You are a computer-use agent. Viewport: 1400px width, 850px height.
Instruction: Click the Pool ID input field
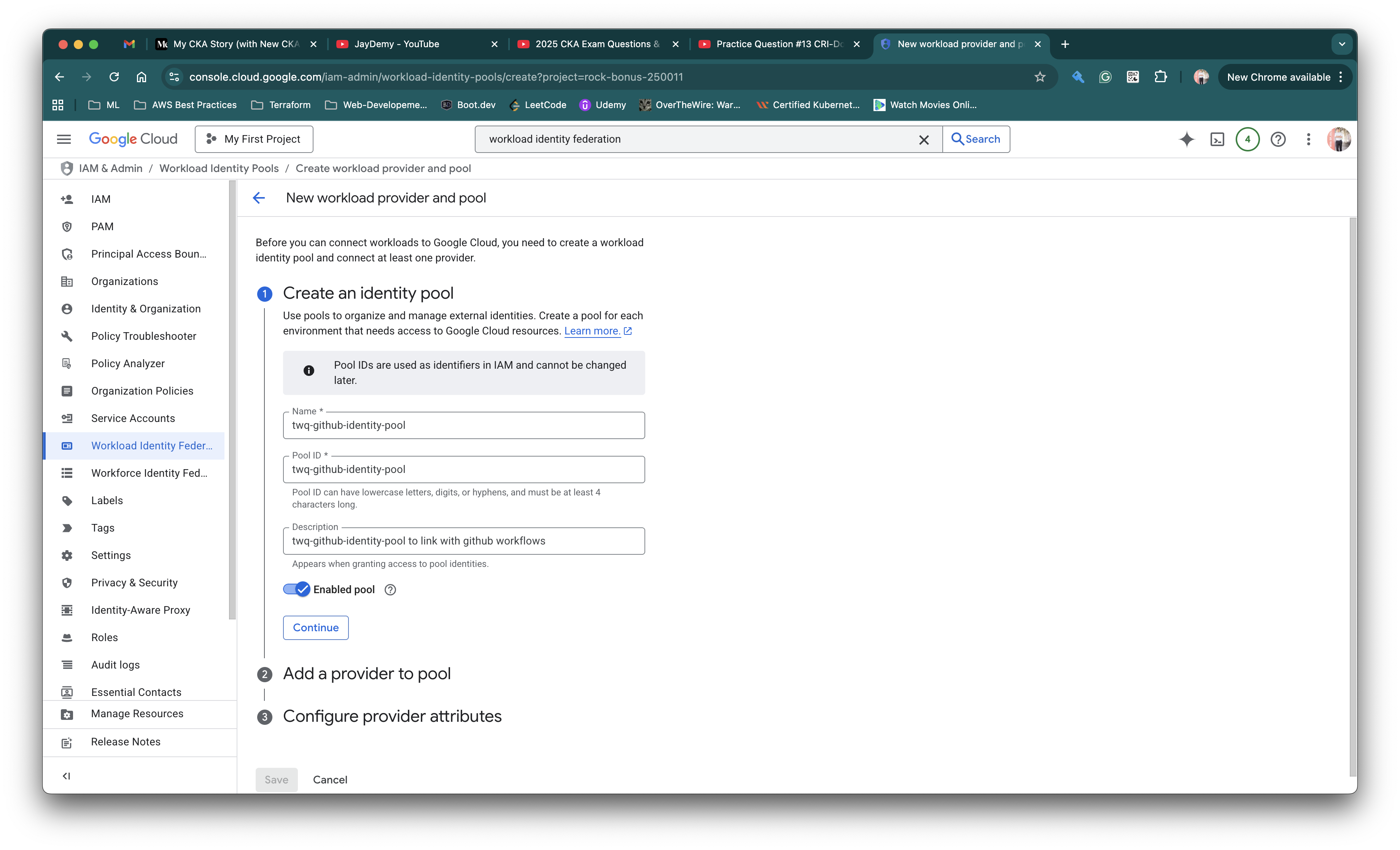[x=464, y=469]
